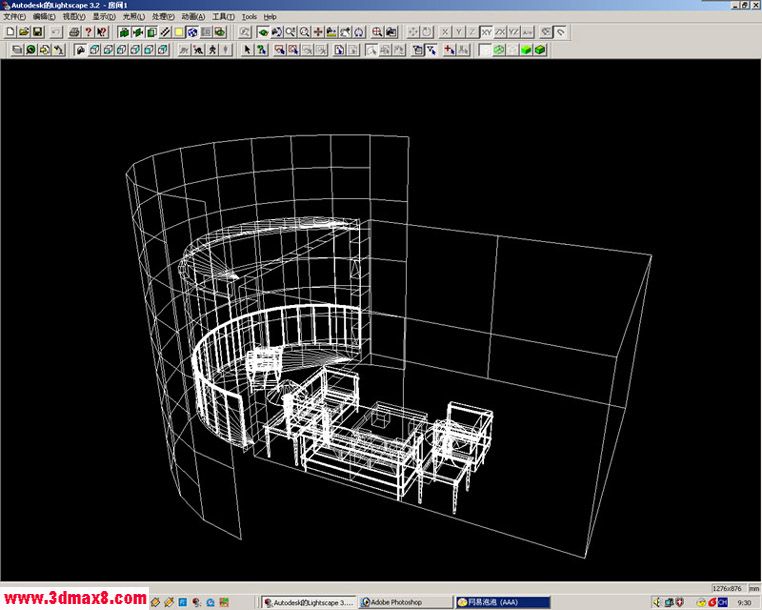Click the funnel filter selection icon
This screenshot has height=610, width=762.
(x=431, y=50)
